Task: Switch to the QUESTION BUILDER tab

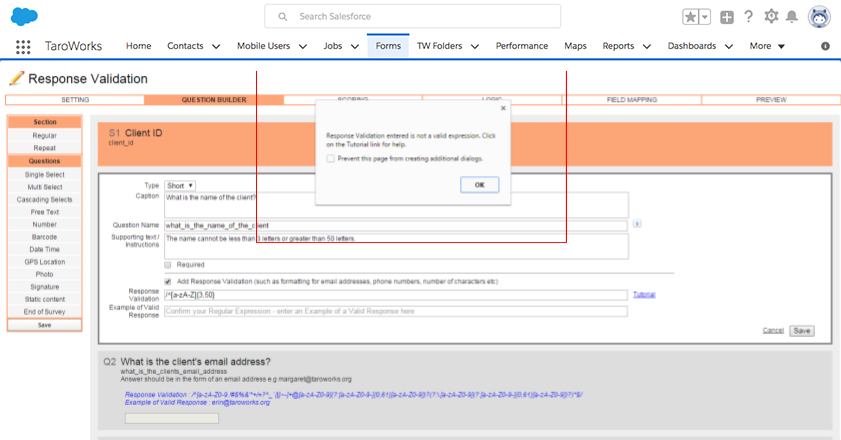Action: 214,100
